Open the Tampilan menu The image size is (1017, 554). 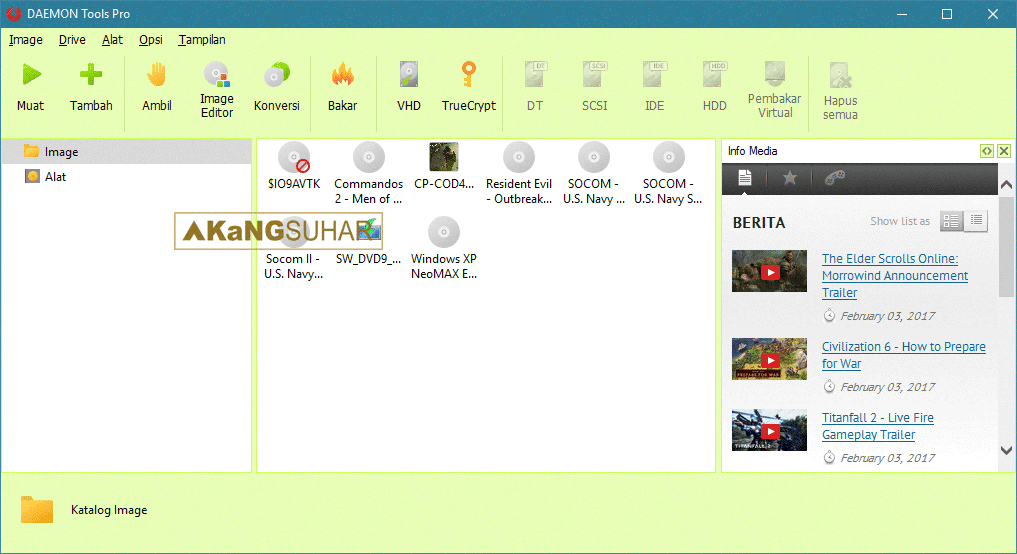[202, 40]
